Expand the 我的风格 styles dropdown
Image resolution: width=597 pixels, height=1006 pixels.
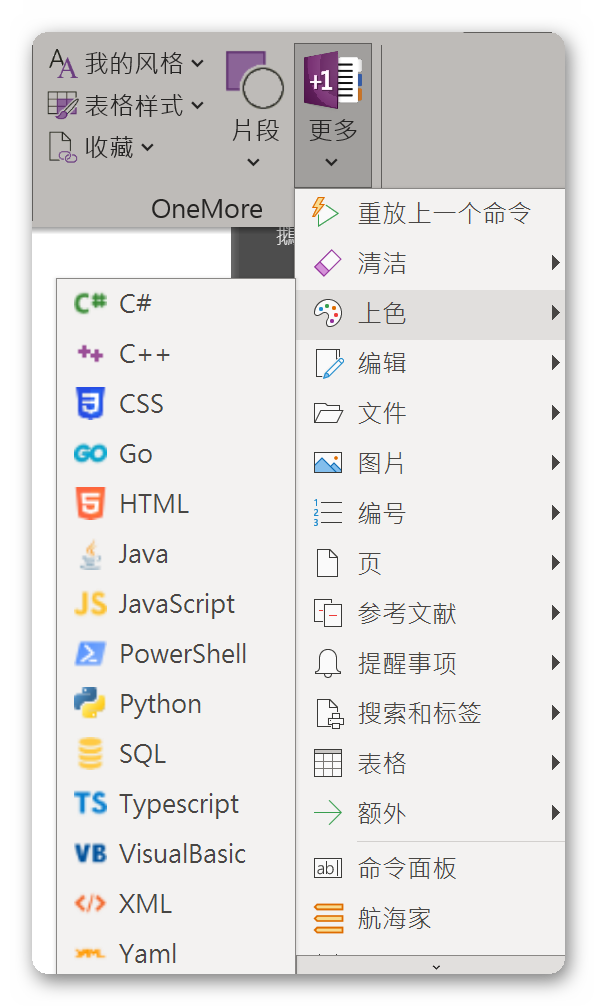[127, 64]
